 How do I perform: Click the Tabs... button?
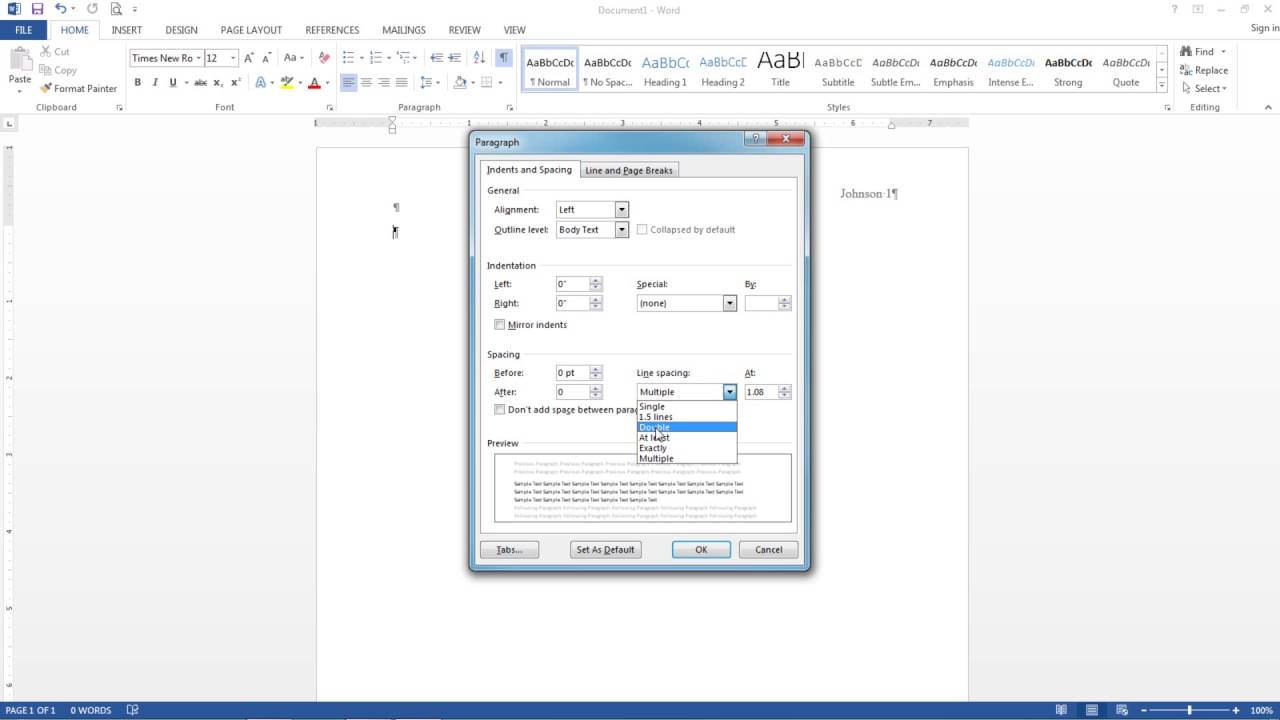(x=509, y=550)
